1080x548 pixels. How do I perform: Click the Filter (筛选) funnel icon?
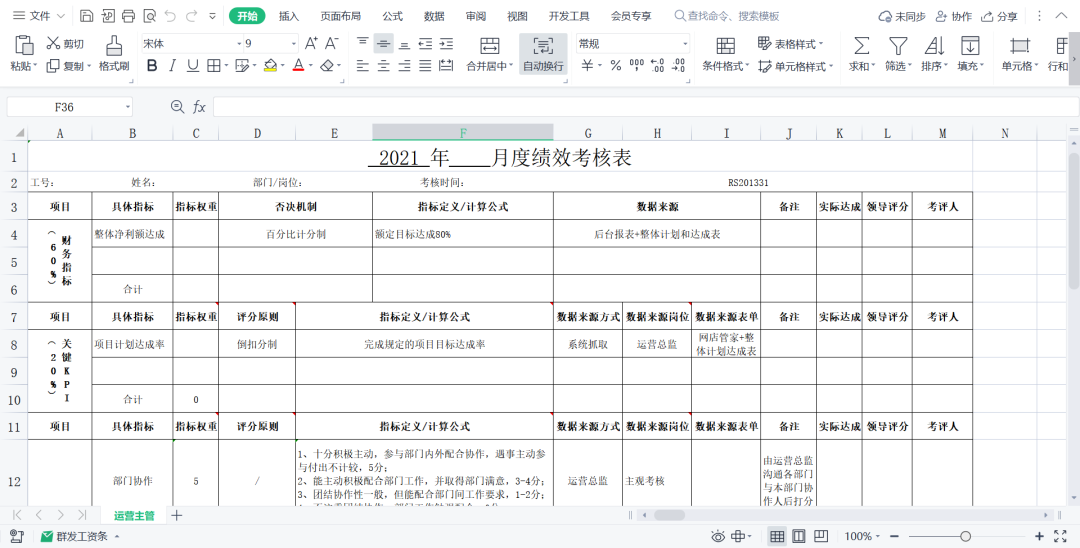point(898,46)
